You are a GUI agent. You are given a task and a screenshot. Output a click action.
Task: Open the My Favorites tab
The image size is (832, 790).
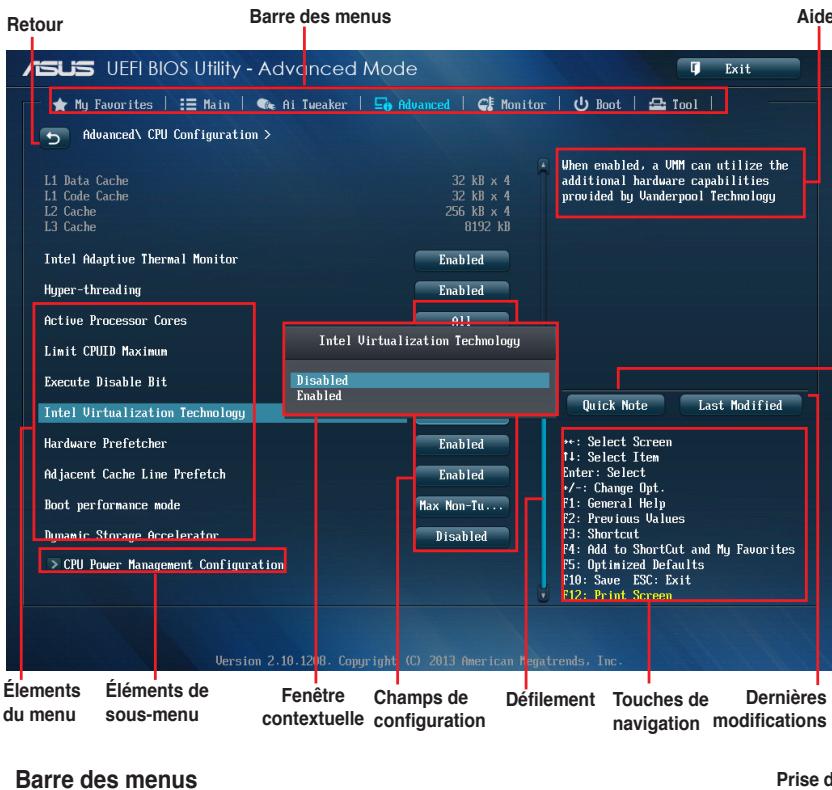coord(103,105)
